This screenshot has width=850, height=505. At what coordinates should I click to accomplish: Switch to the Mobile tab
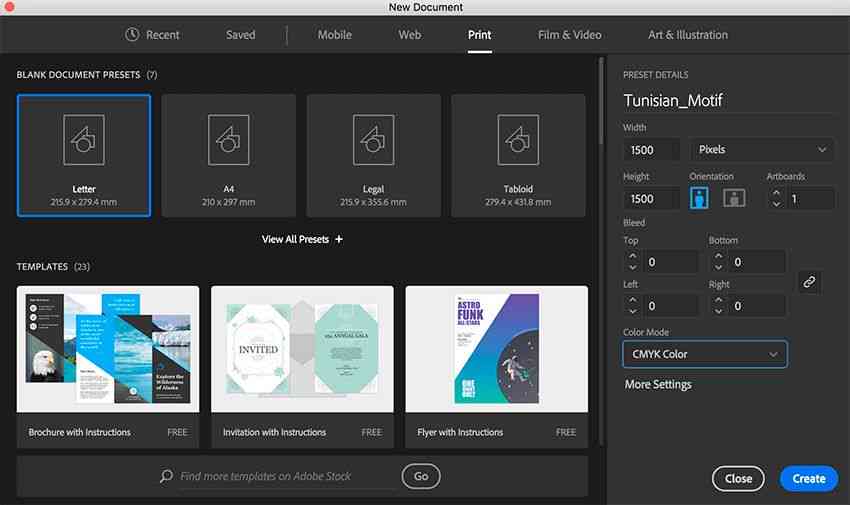tap(334, 35)
